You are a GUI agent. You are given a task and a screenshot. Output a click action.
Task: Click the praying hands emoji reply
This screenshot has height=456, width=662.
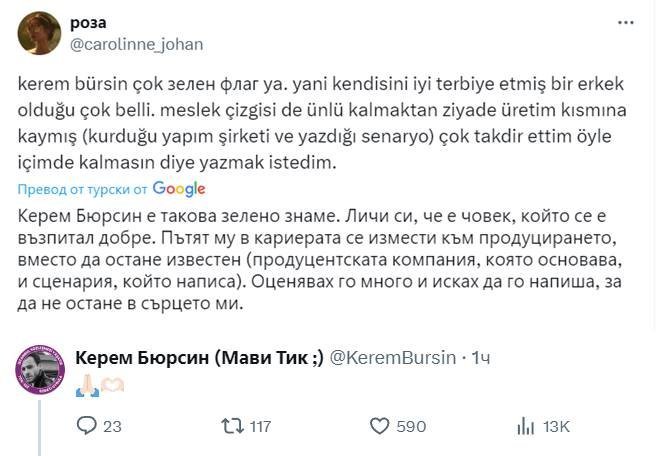click(x=86, y=386)
